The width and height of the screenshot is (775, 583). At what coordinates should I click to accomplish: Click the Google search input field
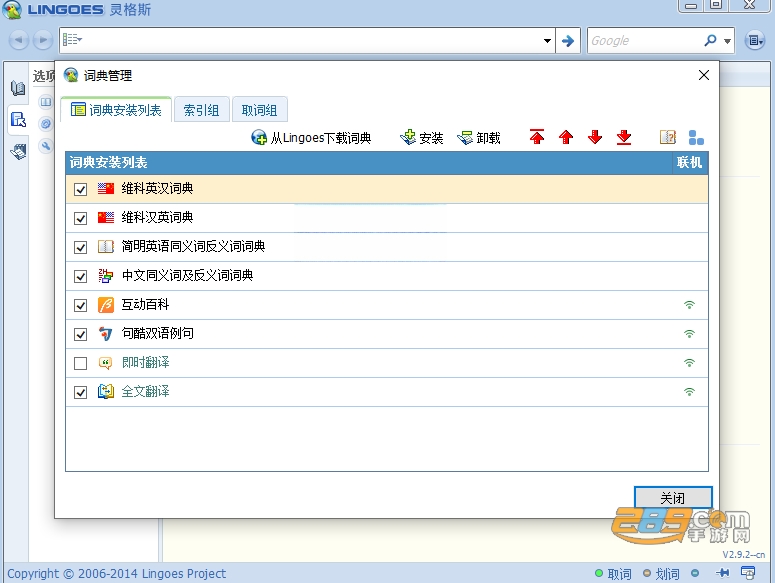646,41
